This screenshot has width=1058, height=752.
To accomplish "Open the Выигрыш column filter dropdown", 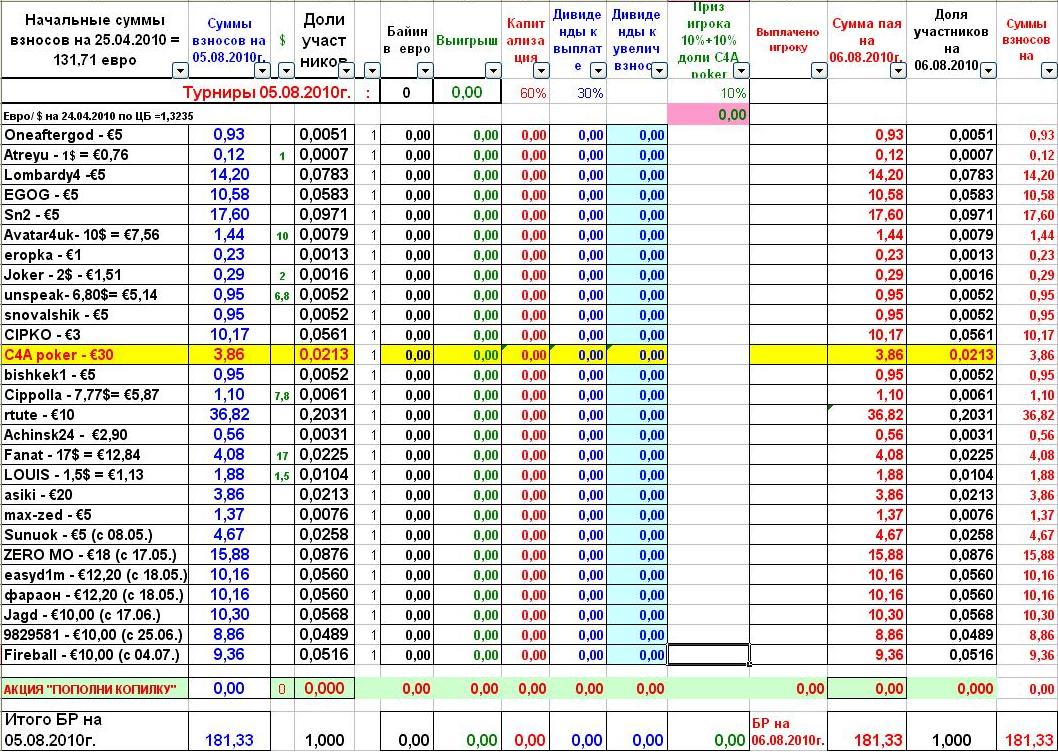I will point(491,70).
